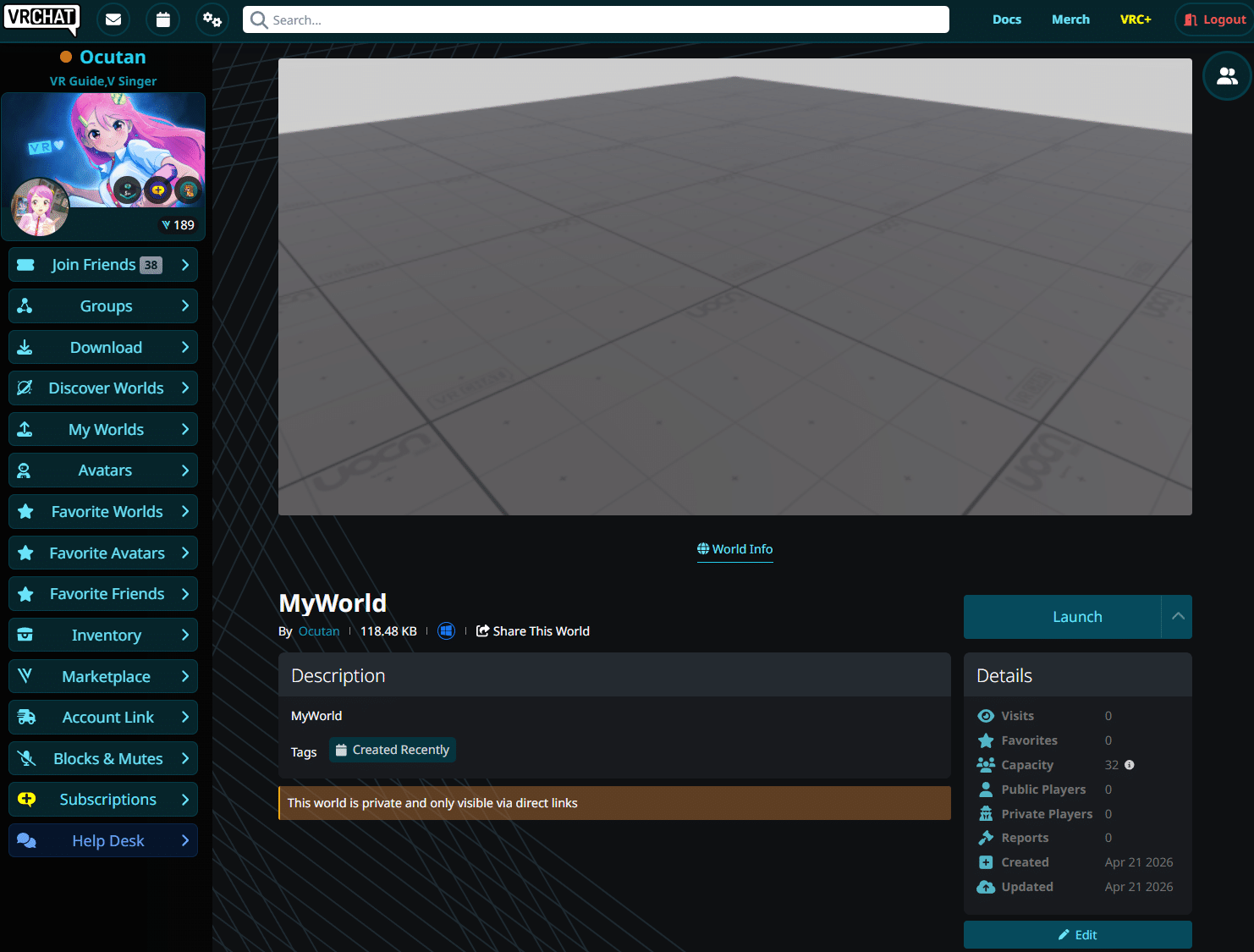1254x952 pixels.
Task: Open the calendar events icon
Action: (x=163, y=19)
